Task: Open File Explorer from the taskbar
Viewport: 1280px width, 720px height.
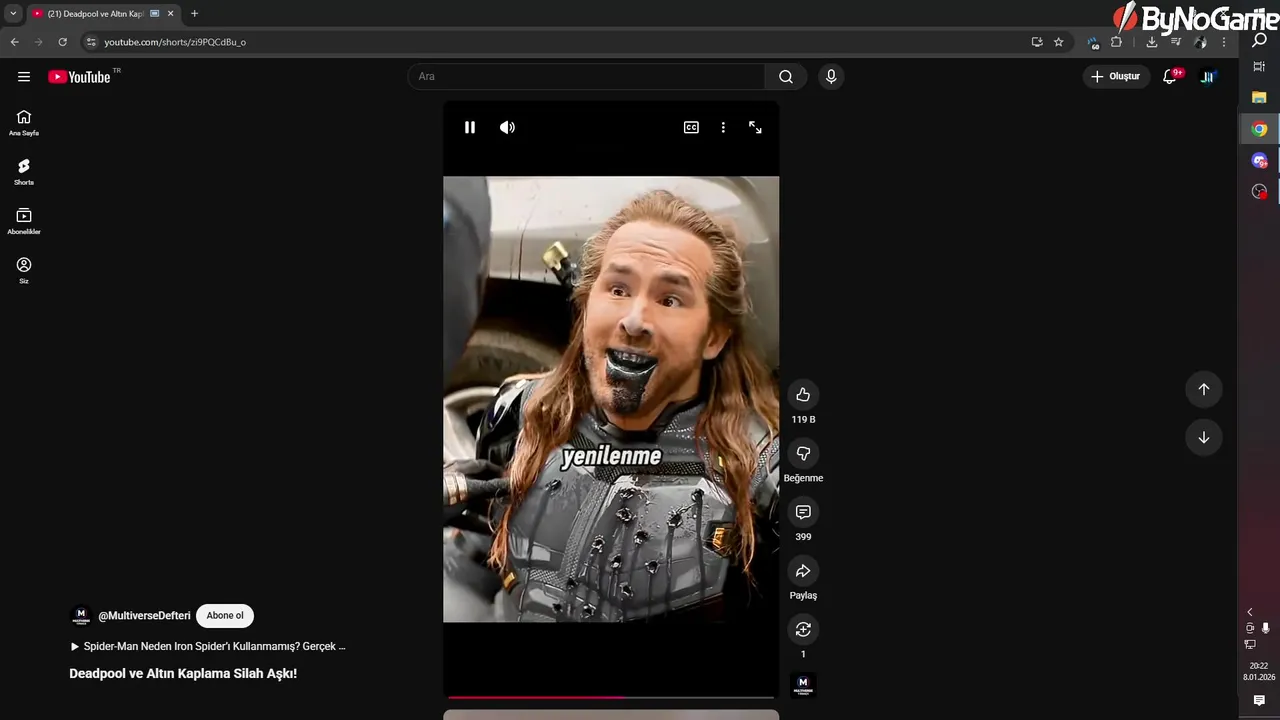Action: tap(1259, 97)
